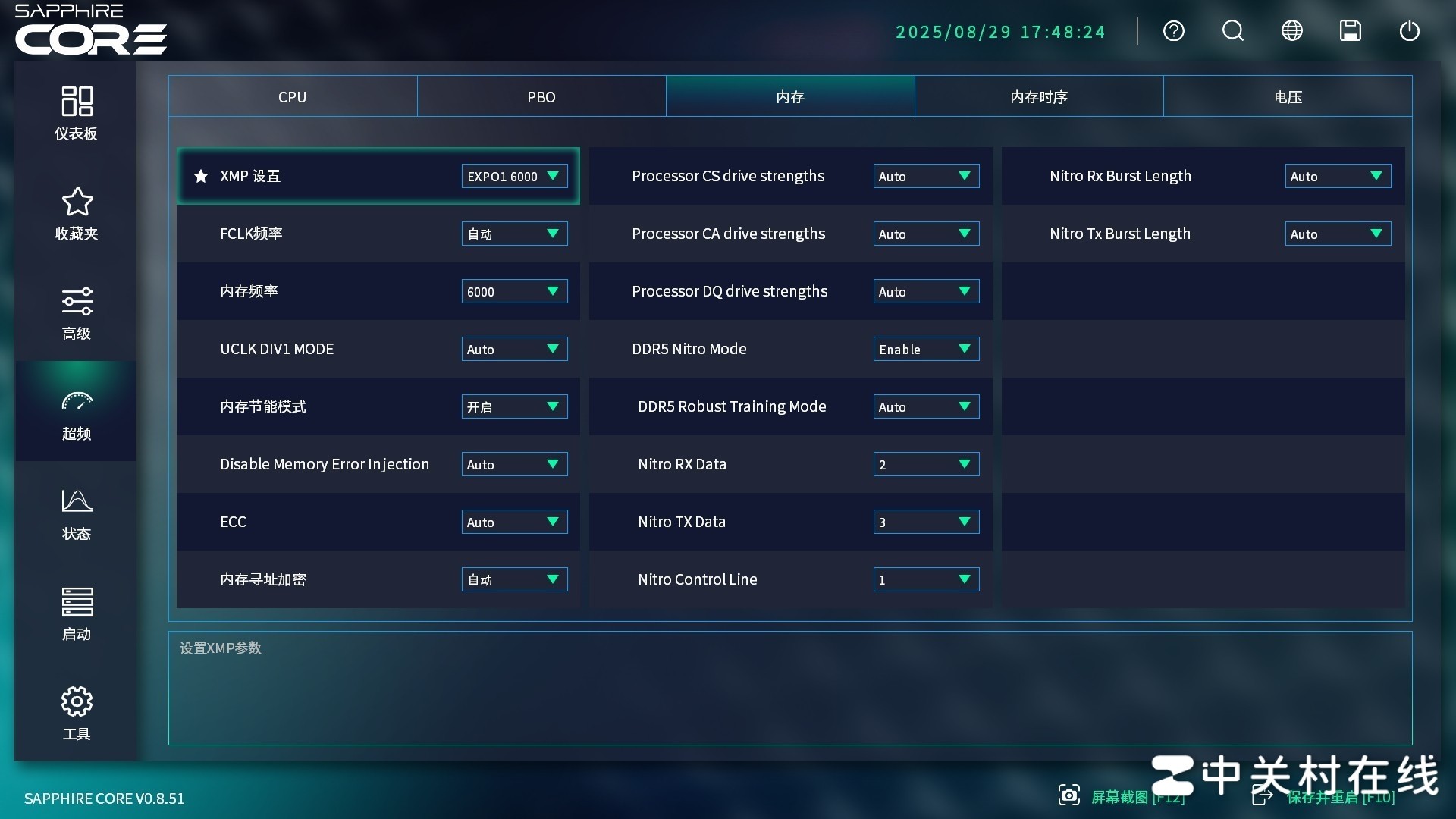Open the 内存时序 memory timings tab
The image size is (1456, 819).
click(1039, 96)
